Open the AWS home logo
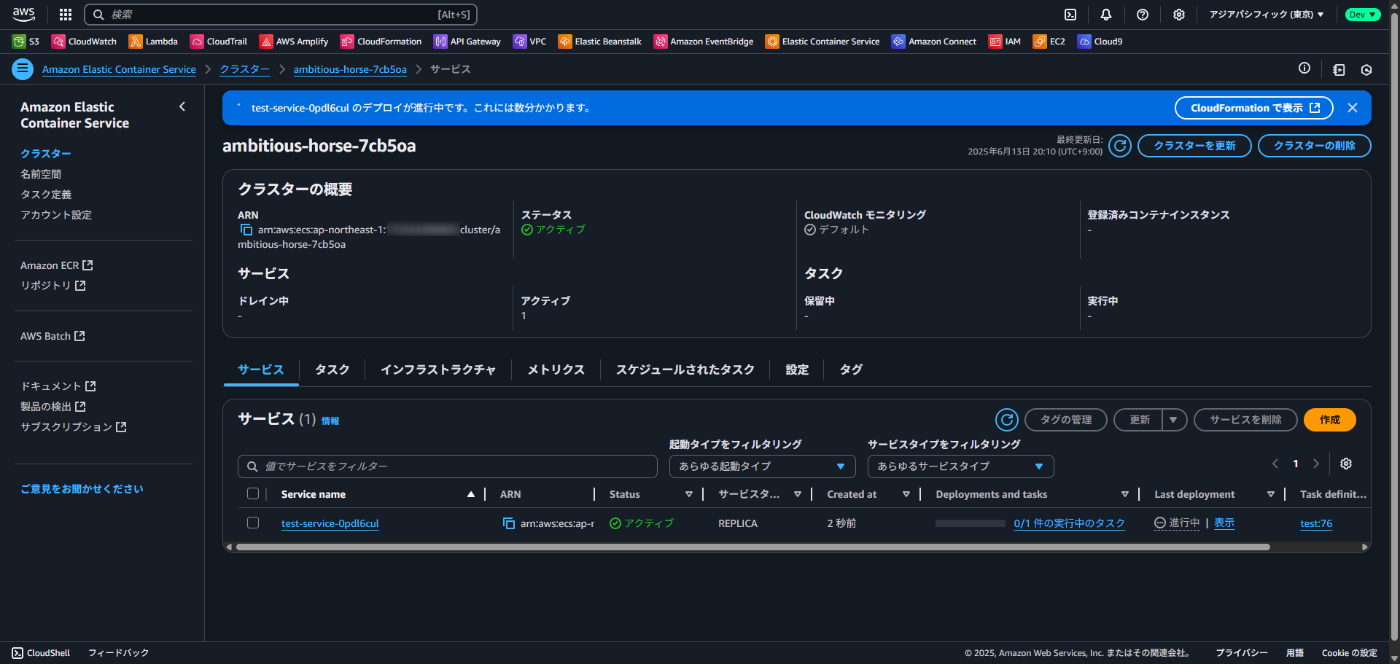Image resolution: width=1400 pixels, height=664 pixels. 24,14
